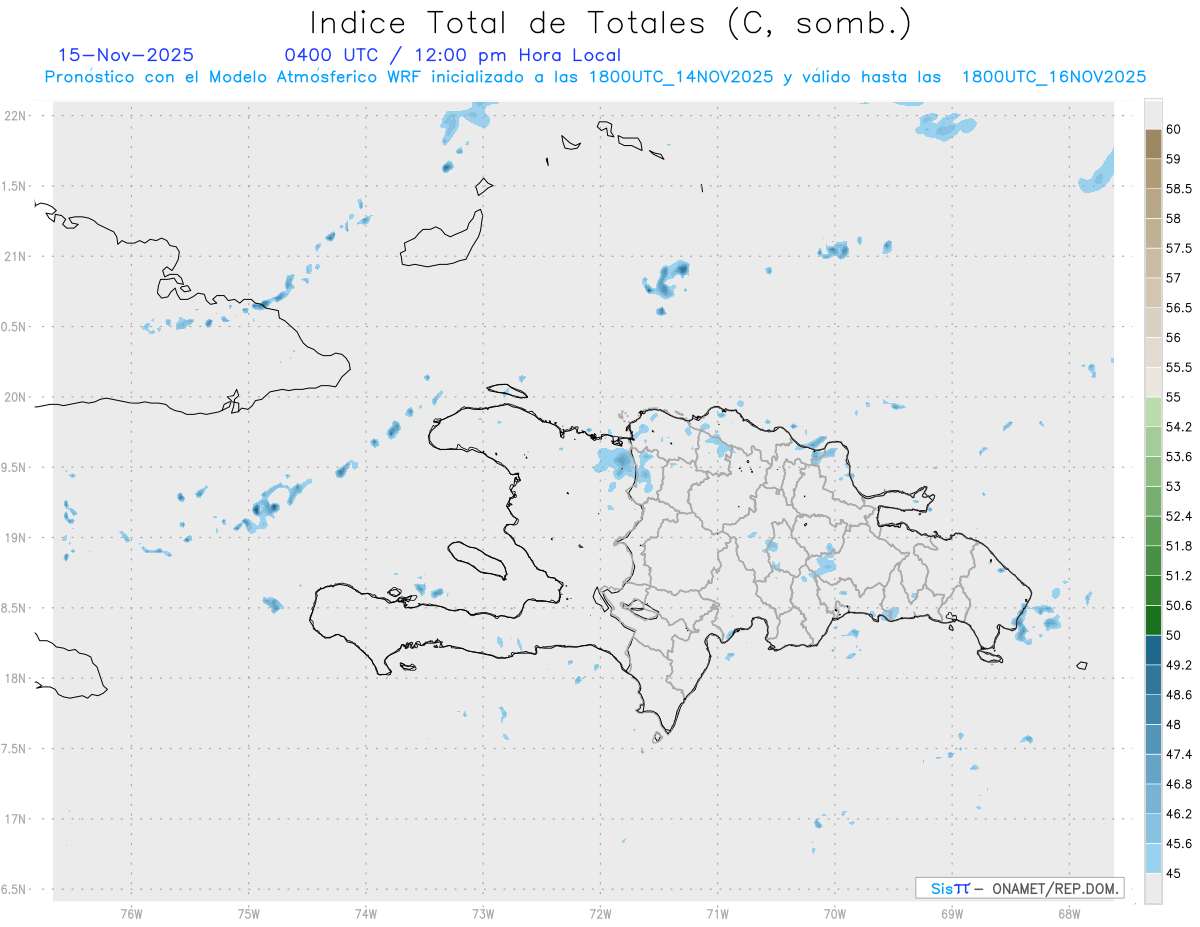Pick the dark green swatch between 50 and 50.6
The image size is (1200, 927).
[x=1153, y=620]
